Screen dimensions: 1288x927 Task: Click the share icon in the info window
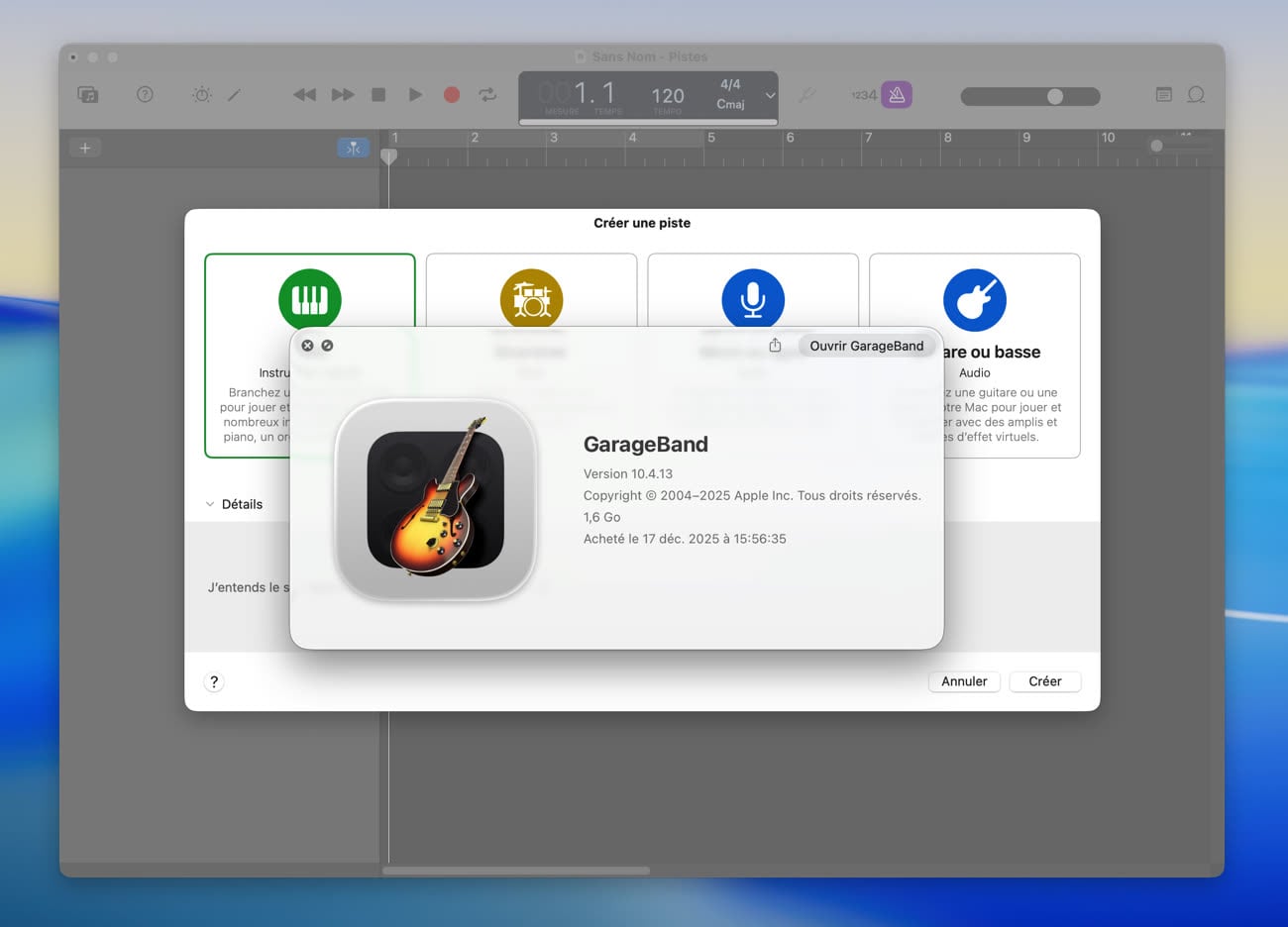point(775,346)
